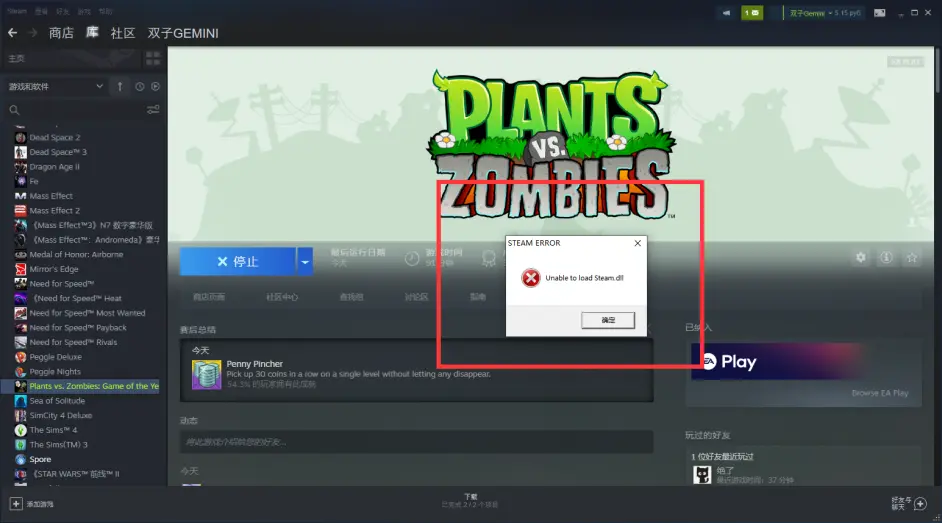Go back with the left arrow
Viewport: 942px width, 523px height.
(x=13, y=33)
